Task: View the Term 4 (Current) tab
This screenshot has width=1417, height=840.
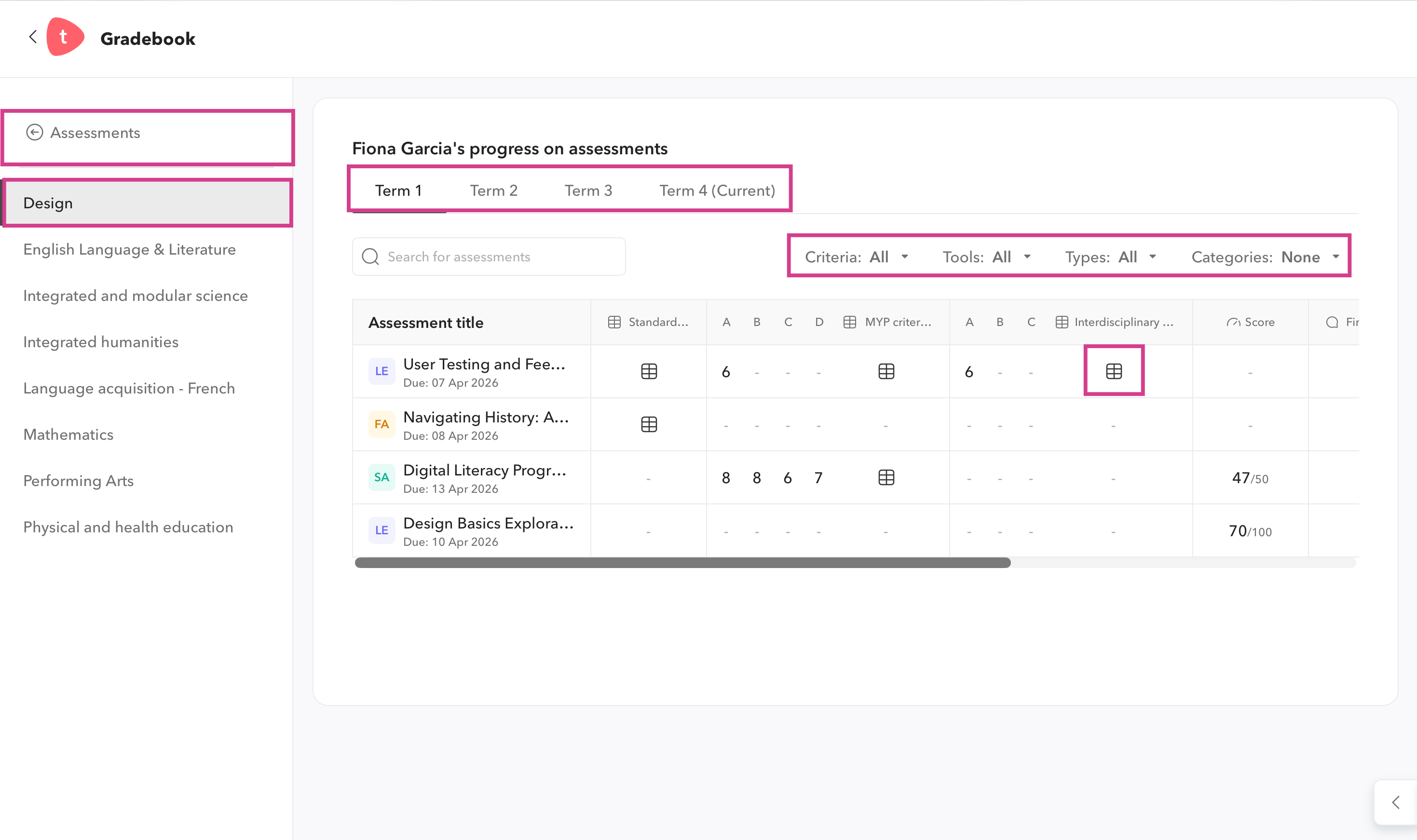Action: coord(717,190)
